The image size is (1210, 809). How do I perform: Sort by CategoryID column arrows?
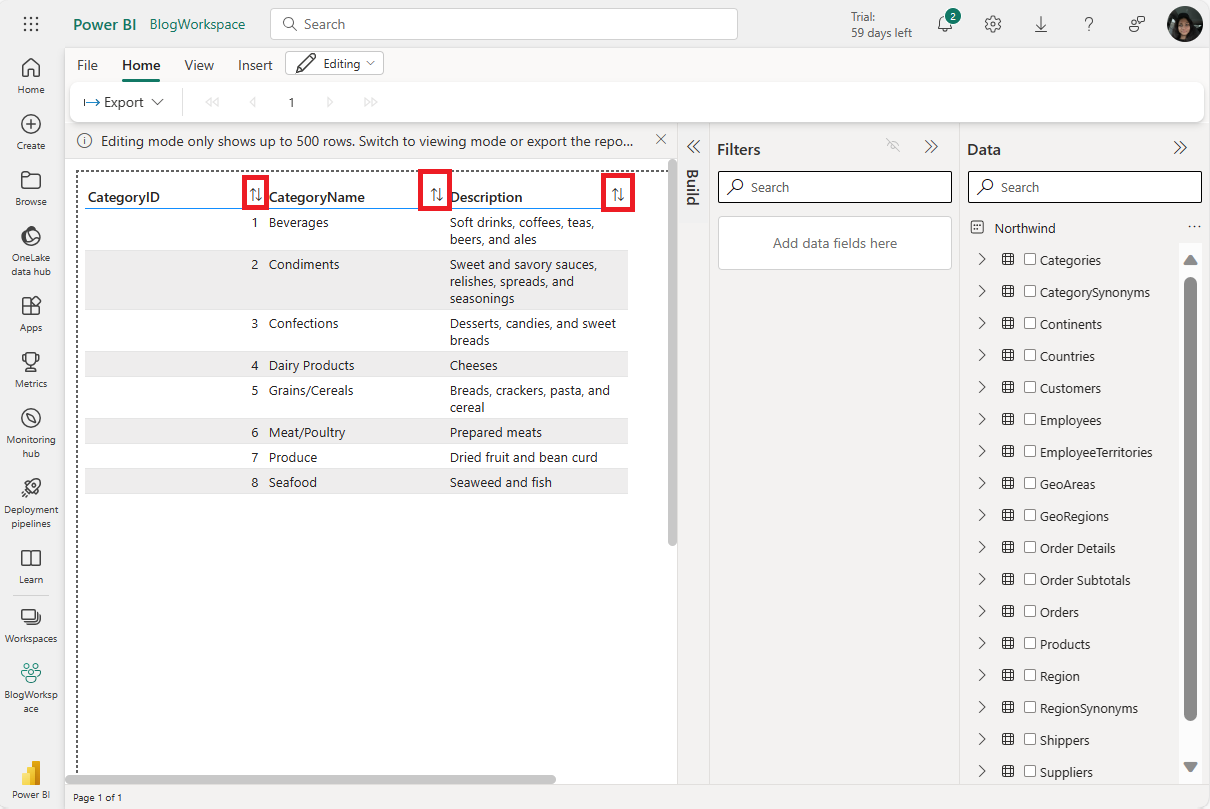coord(256,194)
